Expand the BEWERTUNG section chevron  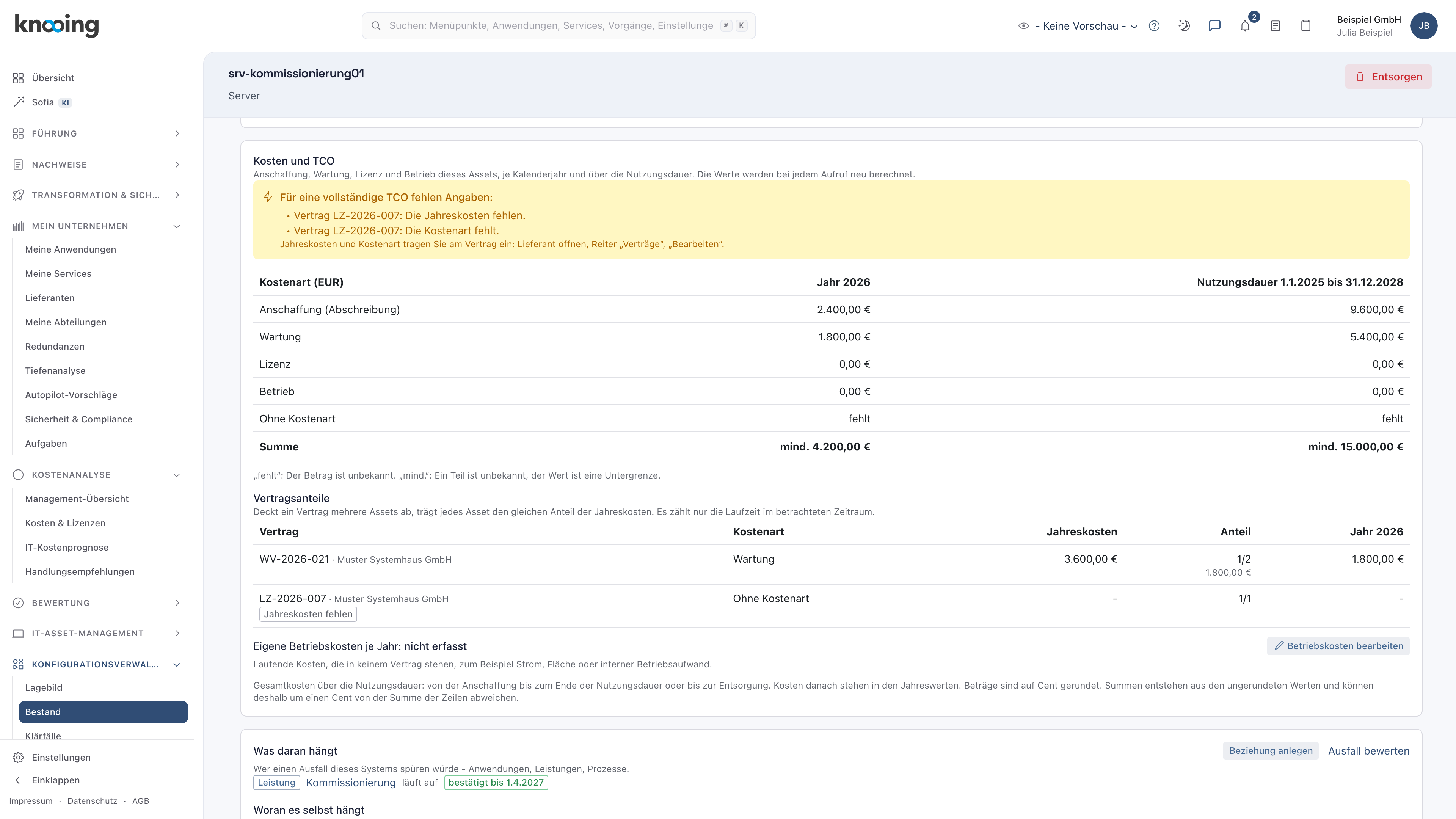(x=177, y=603)
